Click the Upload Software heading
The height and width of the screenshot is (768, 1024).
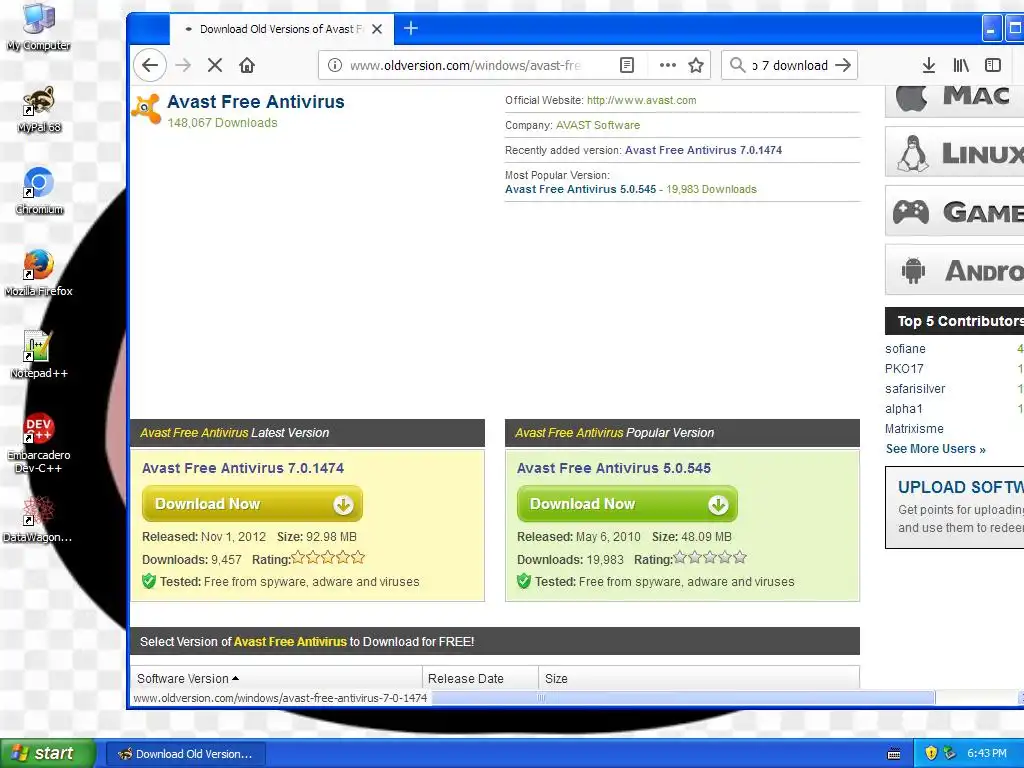pos(961,487)
